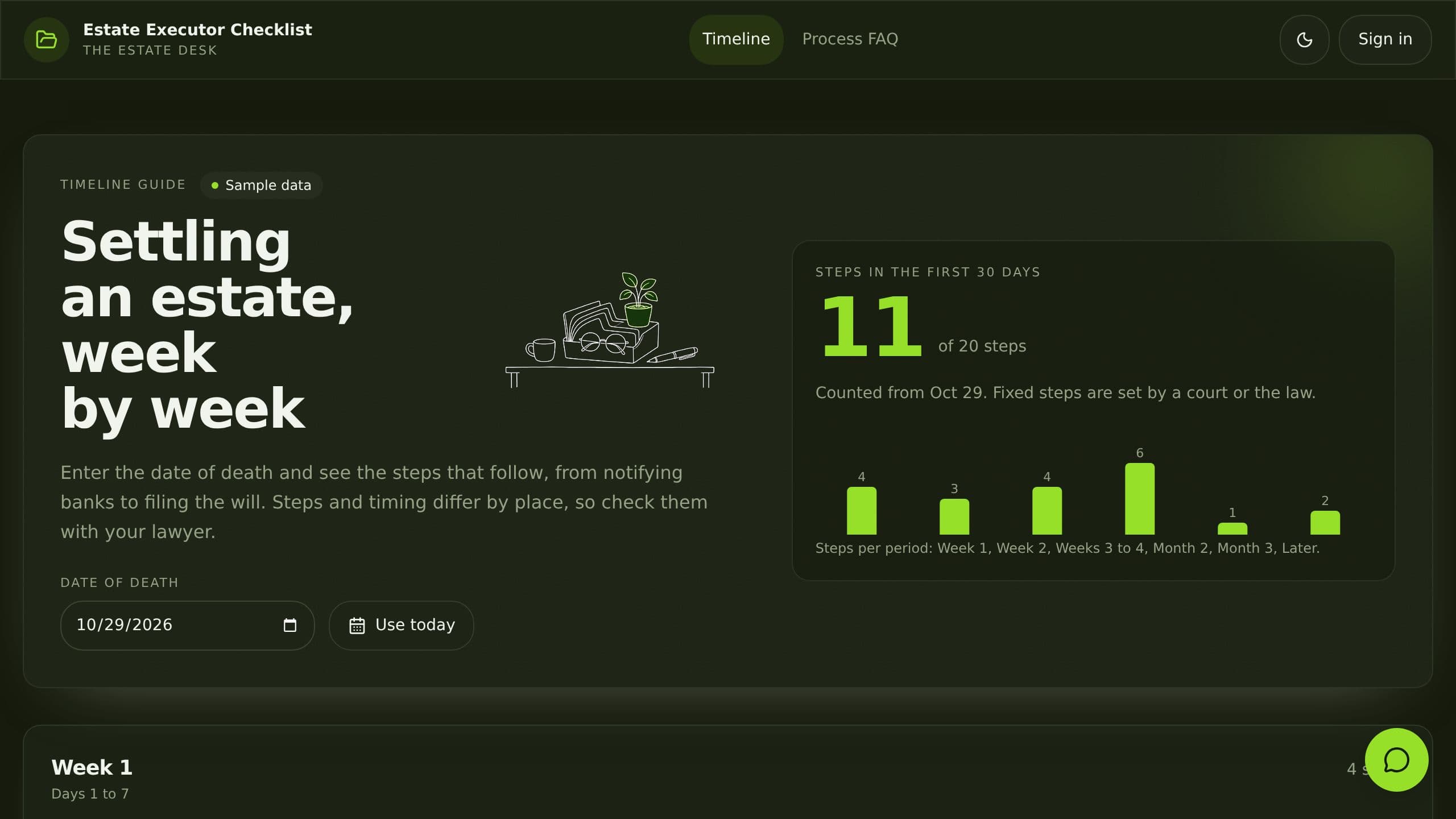
Task: Click the 'Counted from Oct 29' note
Action: [1065, 393]
